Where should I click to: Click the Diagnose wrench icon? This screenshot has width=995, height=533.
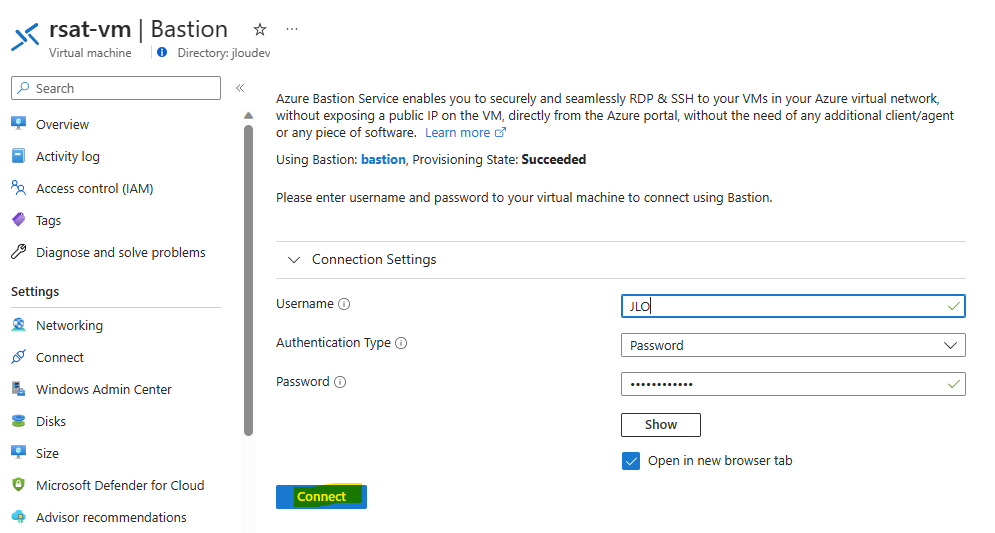(19, 252)
